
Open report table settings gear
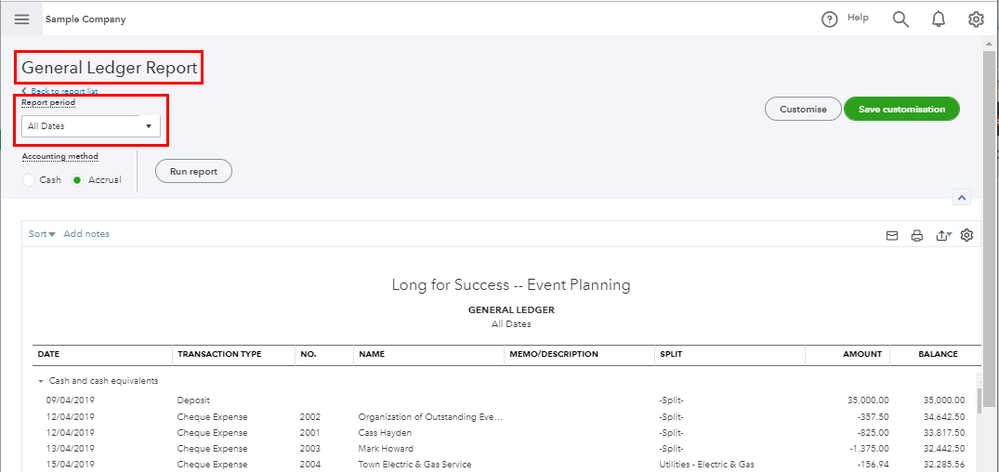click(x=966, y=235)
